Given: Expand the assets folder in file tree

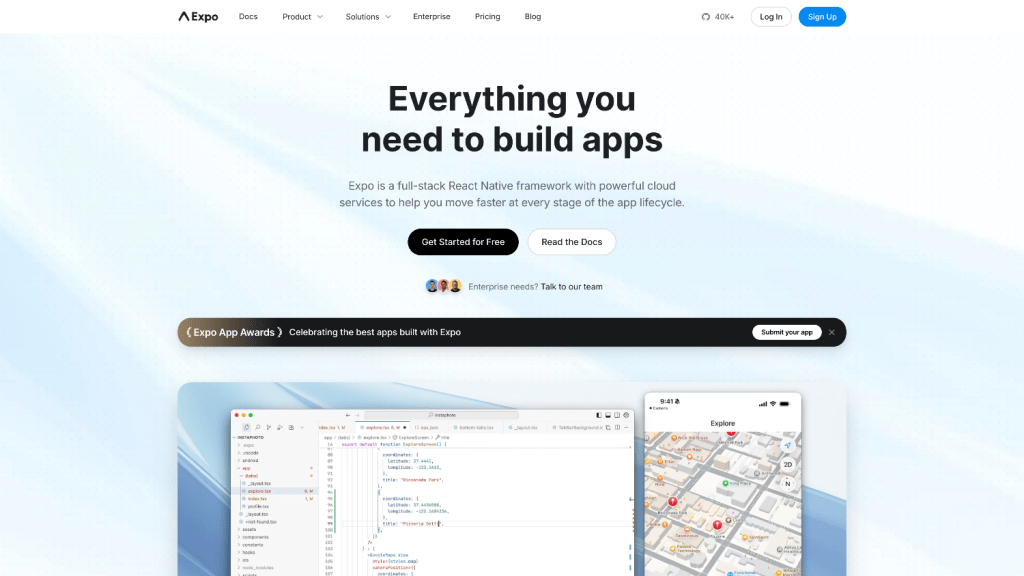Looking at the screenshot, I should (x=249, y=530).
